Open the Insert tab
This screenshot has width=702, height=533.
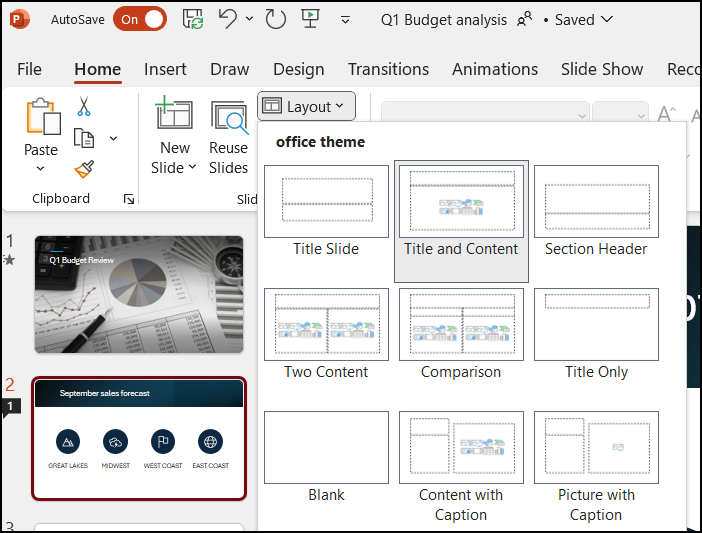click(165, 69)
